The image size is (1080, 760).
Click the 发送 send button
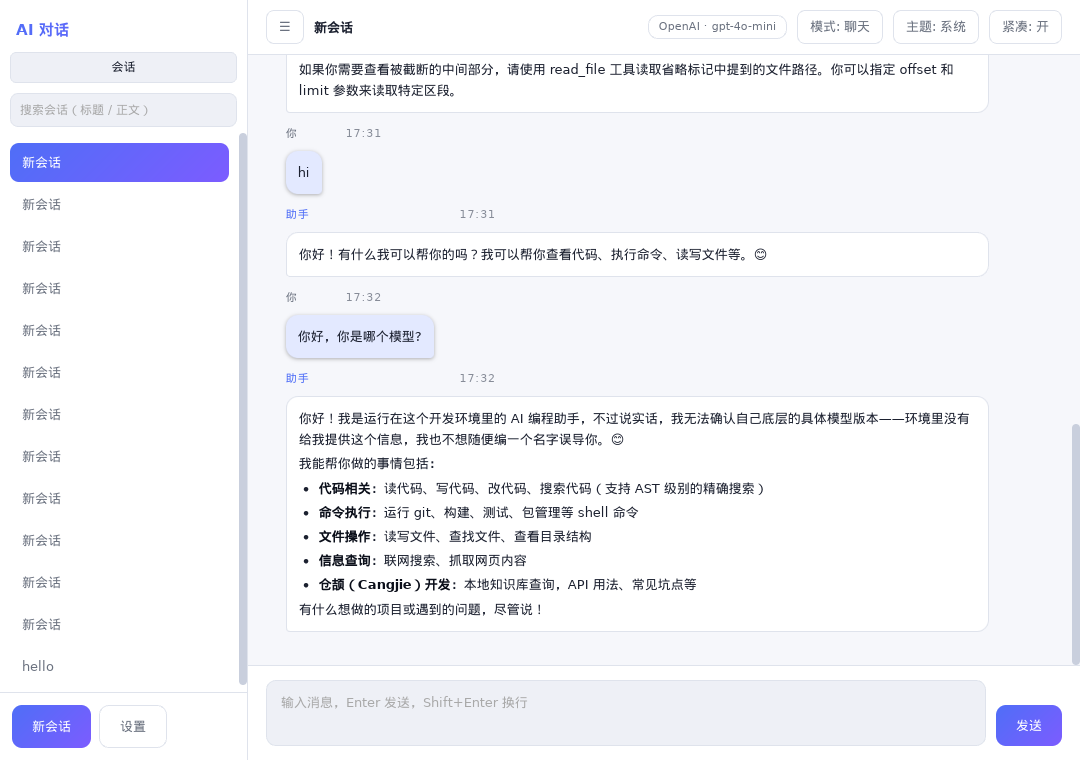(1028, 726)
